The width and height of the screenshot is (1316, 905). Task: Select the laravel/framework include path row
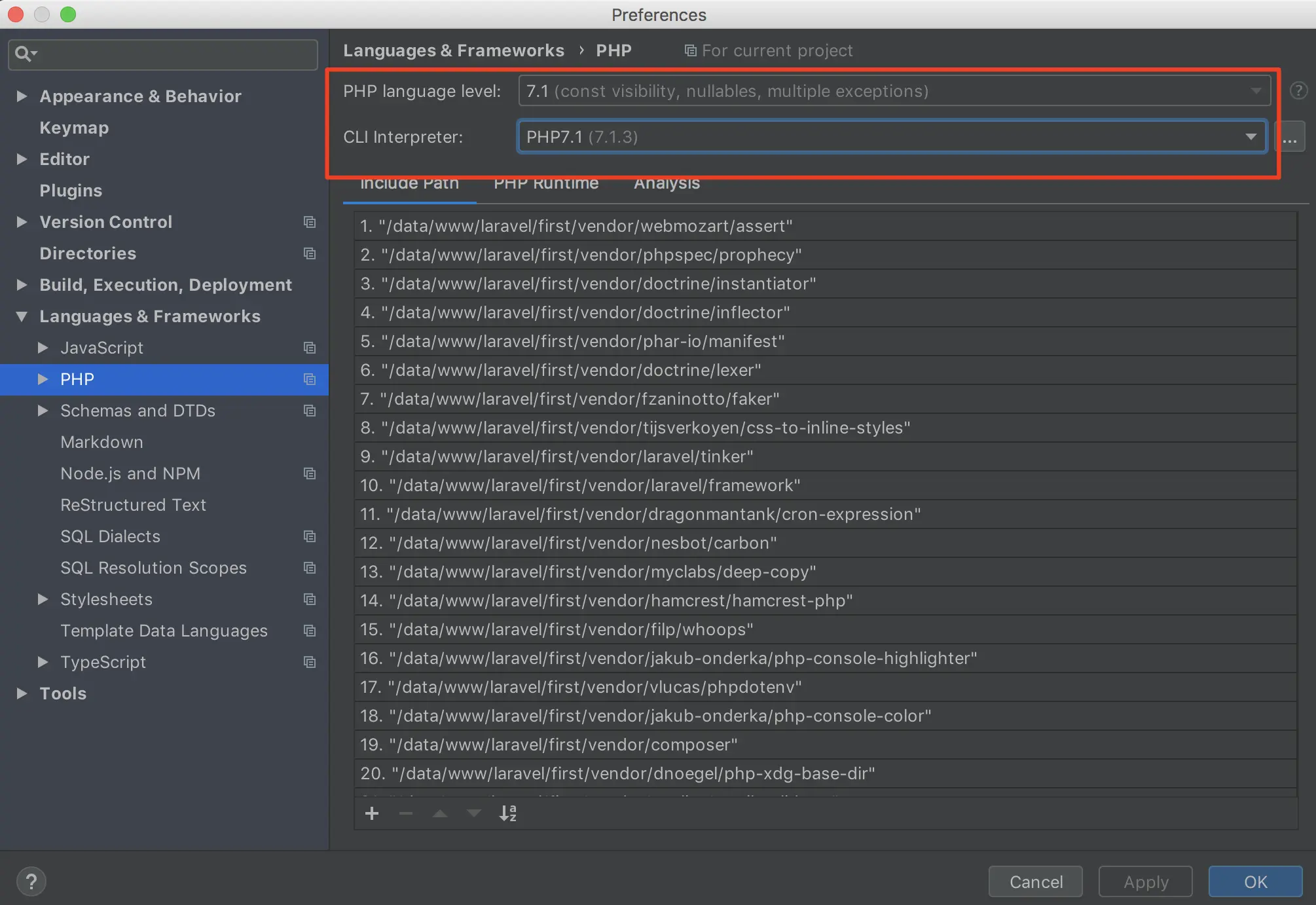pos(580,485)
